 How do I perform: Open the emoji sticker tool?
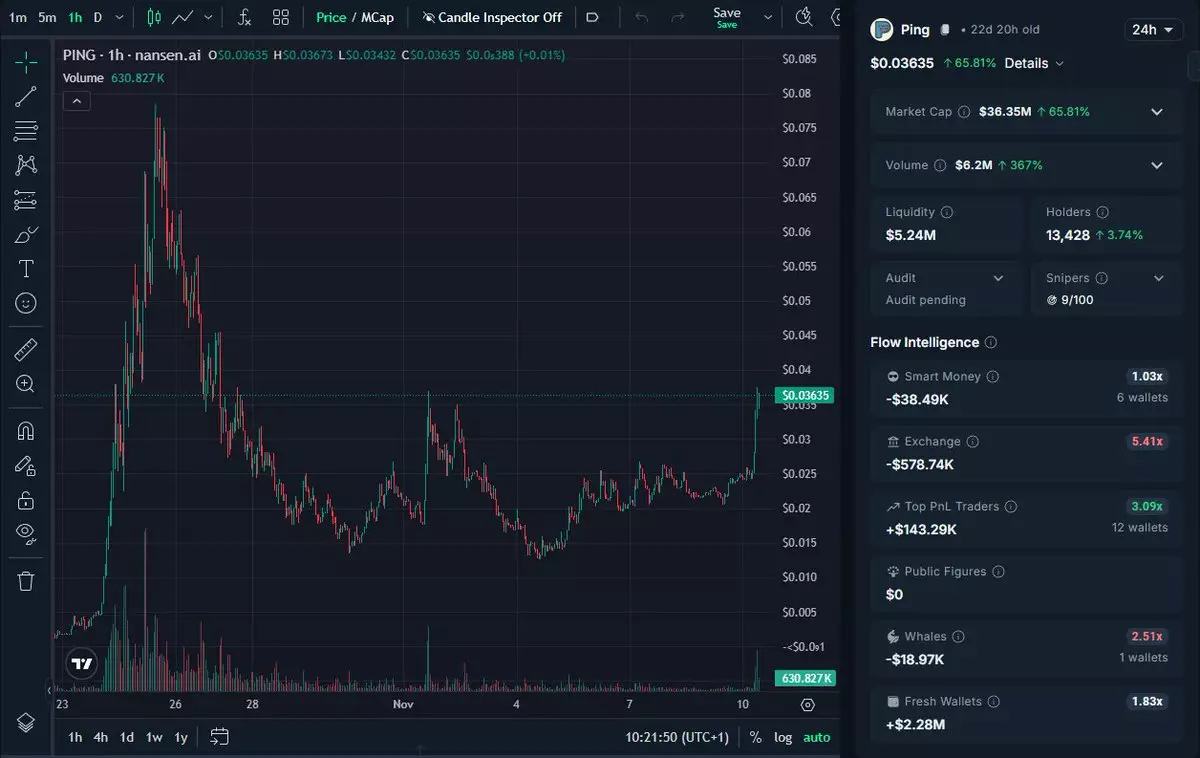(26, 303)
